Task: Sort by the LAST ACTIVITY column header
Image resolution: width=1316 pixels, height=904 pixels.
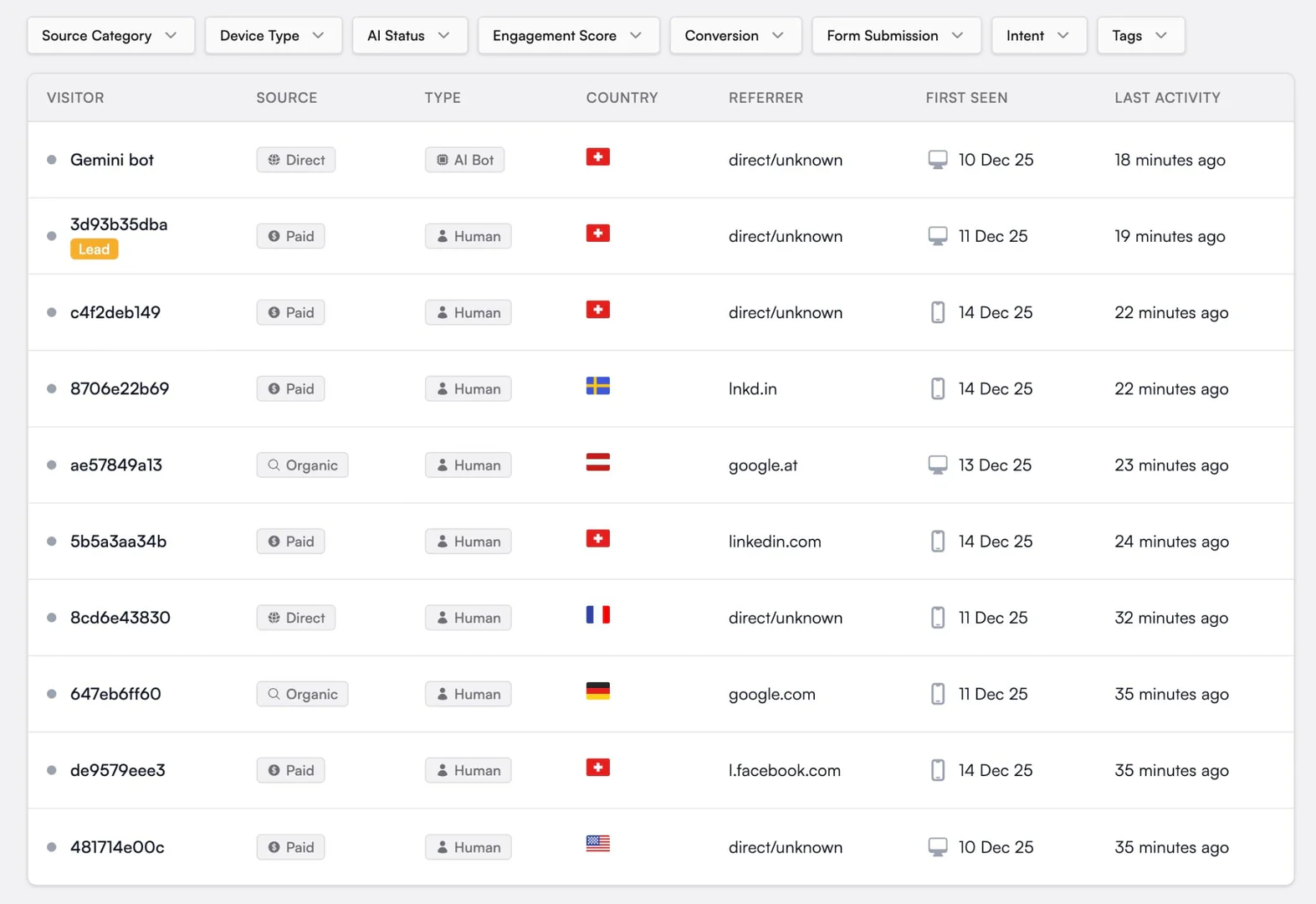Action: coord(1166,97)
